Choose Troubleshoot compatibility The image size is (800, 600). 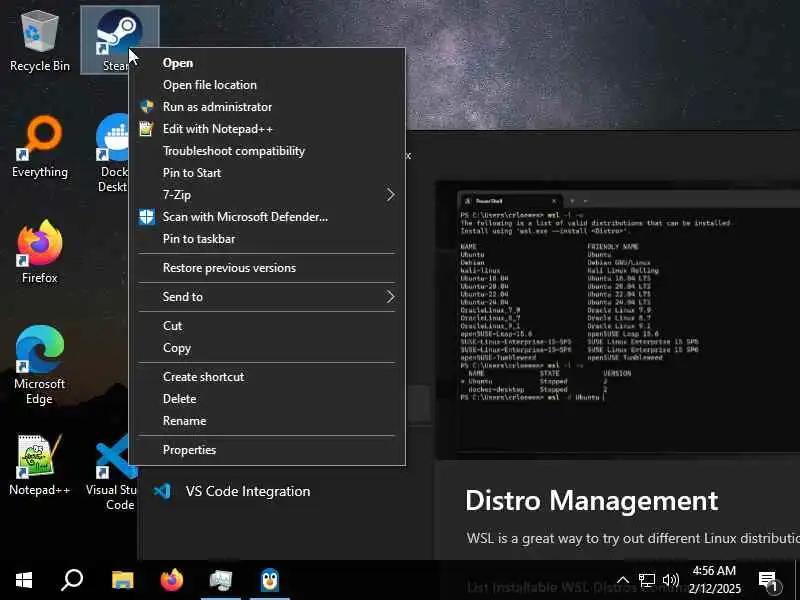point(267,151)
